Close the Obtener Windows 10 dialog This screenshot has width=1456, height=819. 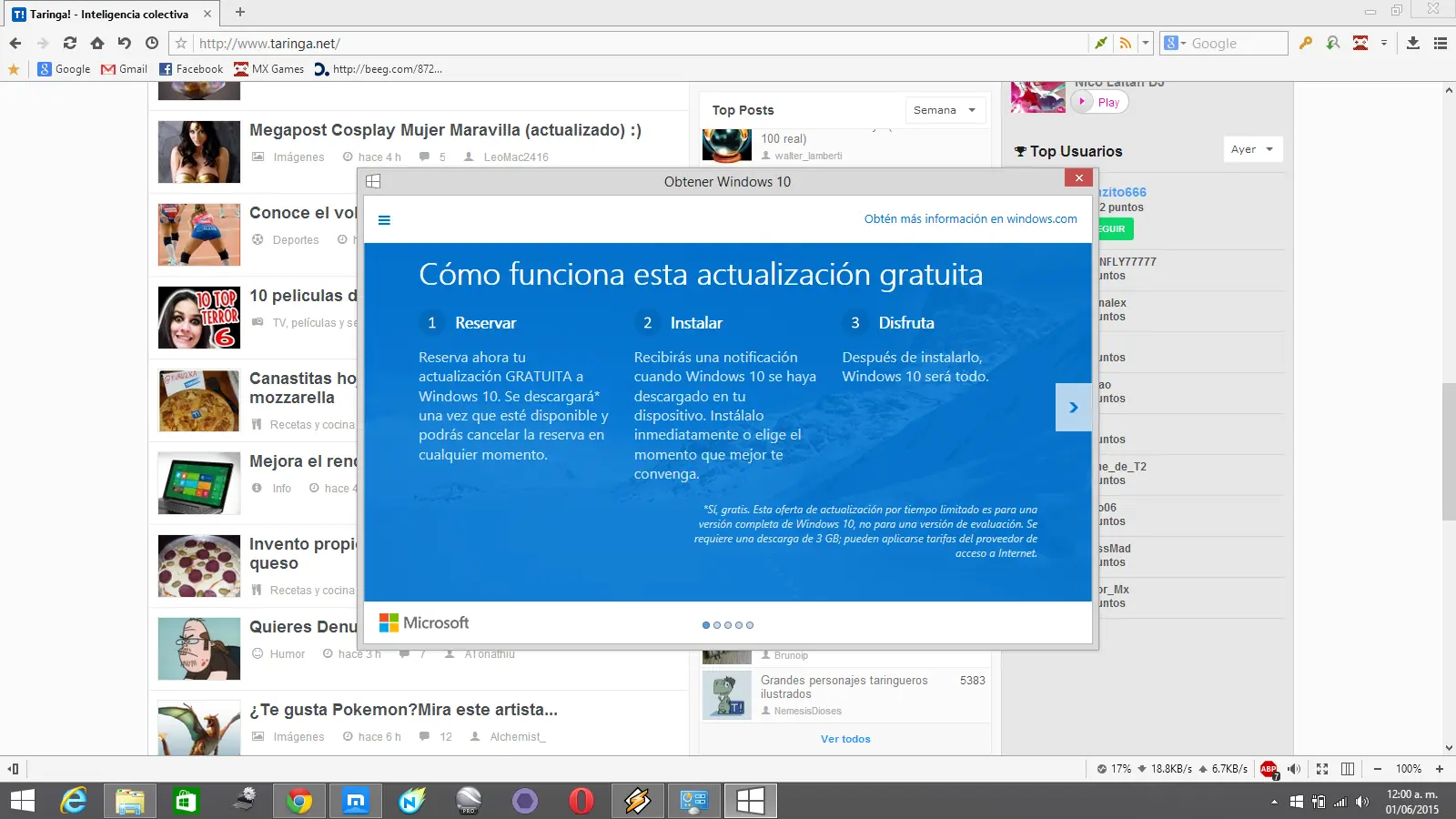pyautogui.click(x=1078, y=178)
